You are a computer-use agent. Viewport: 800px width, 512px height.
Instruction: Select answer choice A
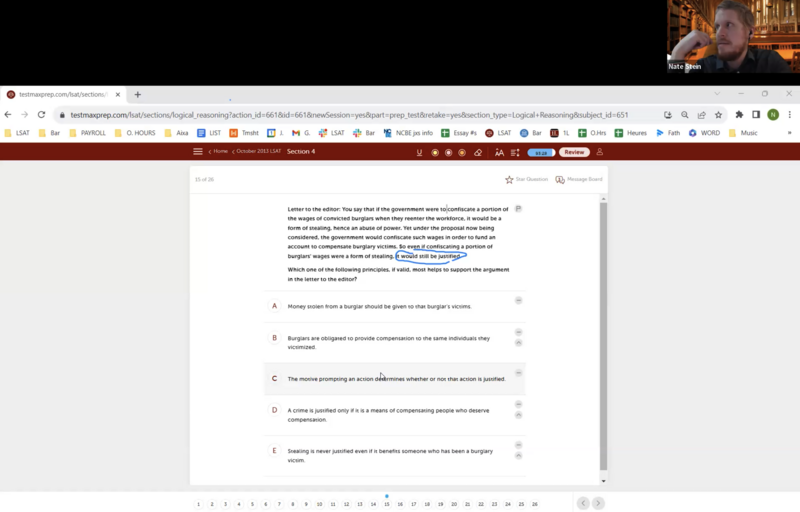(275, 306)
